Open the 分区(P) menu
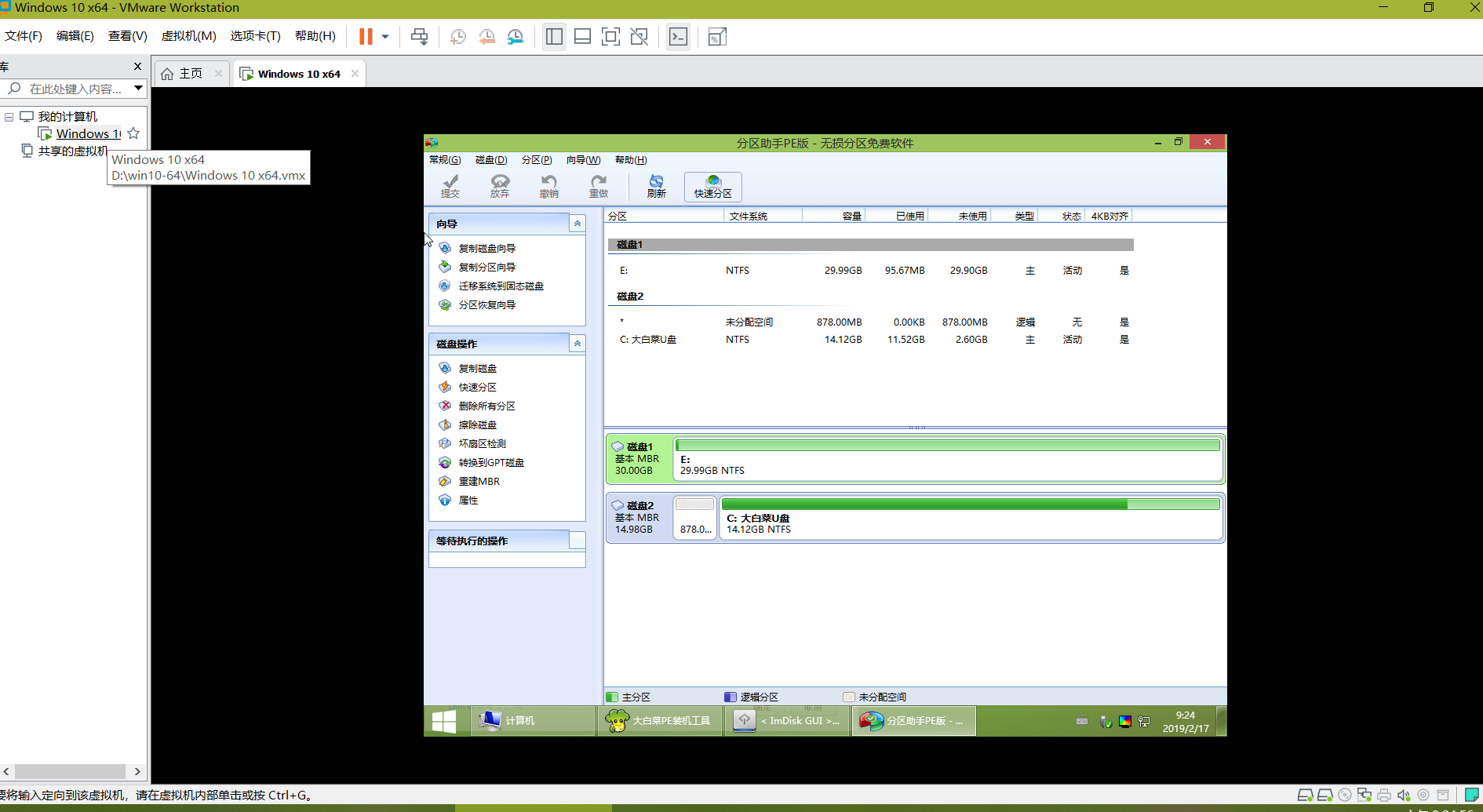 point(537,160)
